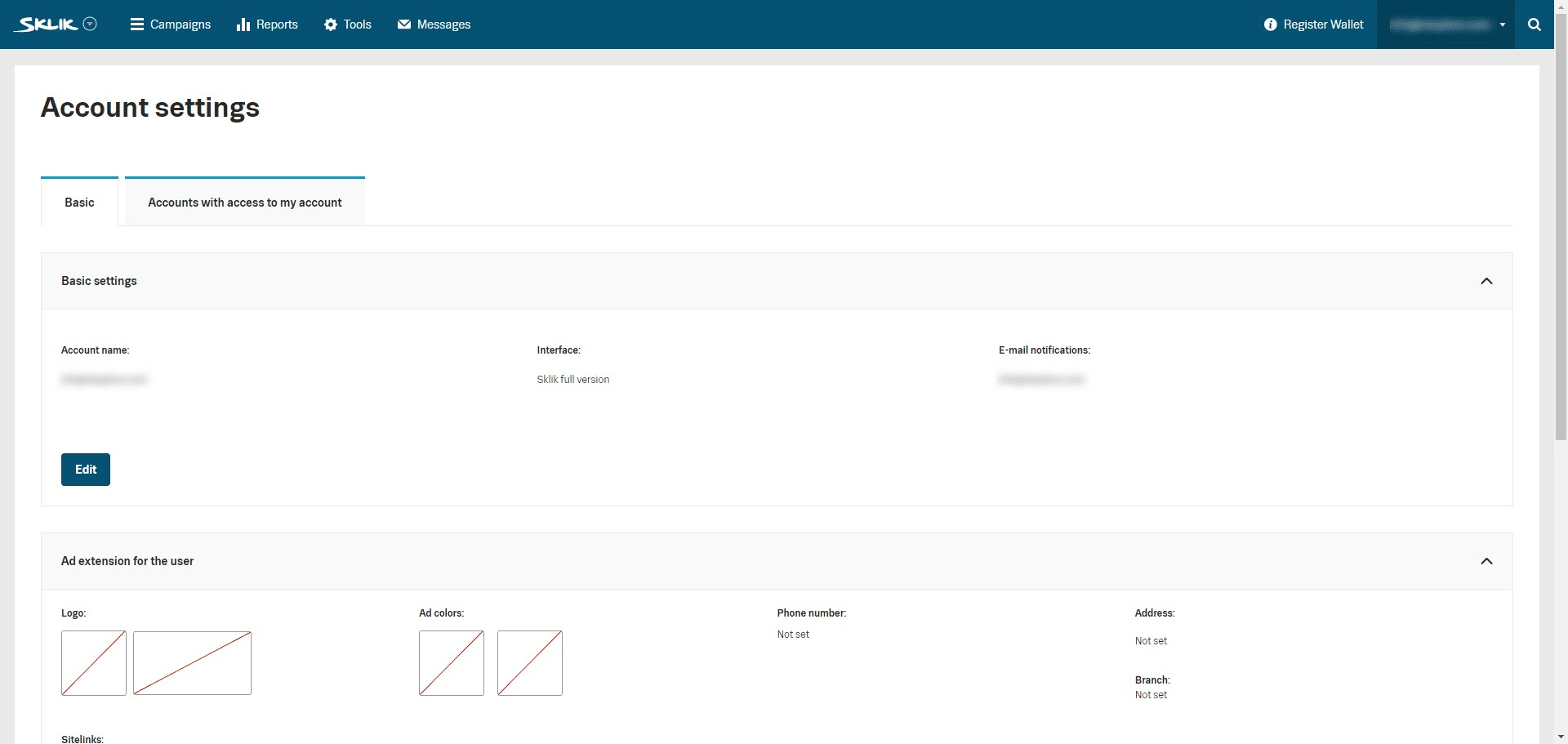
Task: Open Accounts with access to my account tab
Action: tap(244, 203)
